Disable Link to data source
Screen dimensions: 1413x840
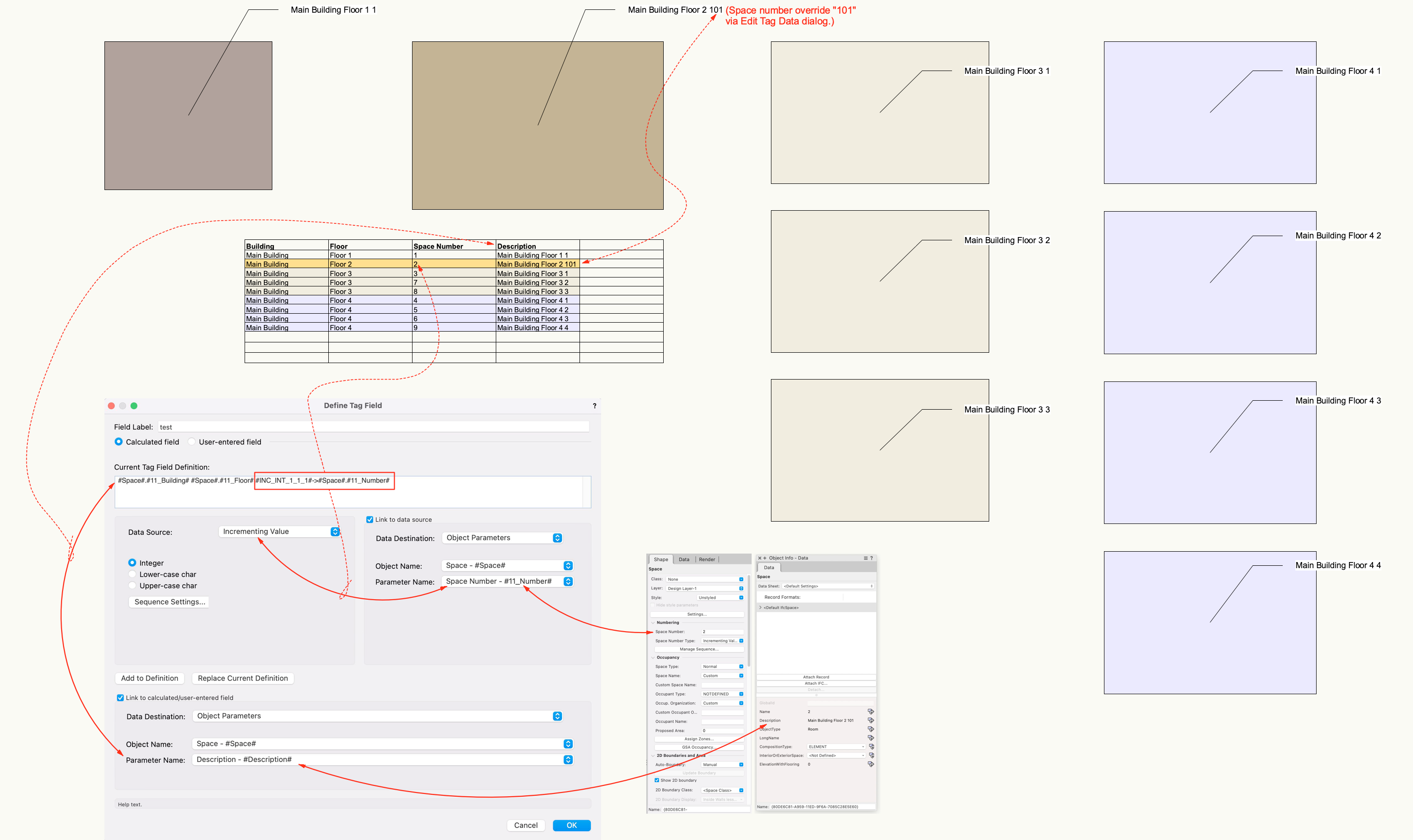(x=369, y=519)
